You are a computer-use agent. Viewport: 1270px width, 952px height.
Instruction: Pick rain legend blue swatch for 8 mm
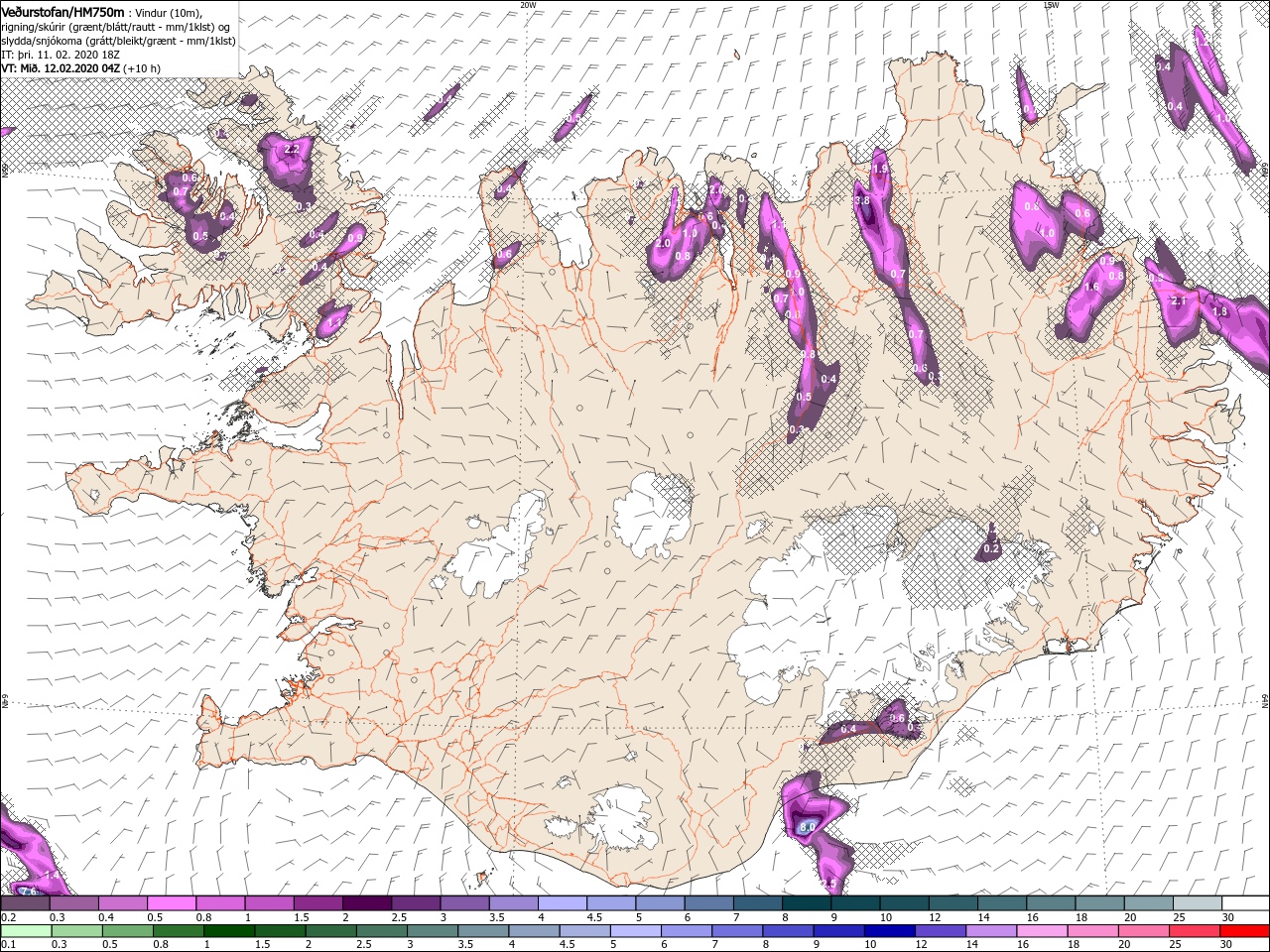[788, 931]
